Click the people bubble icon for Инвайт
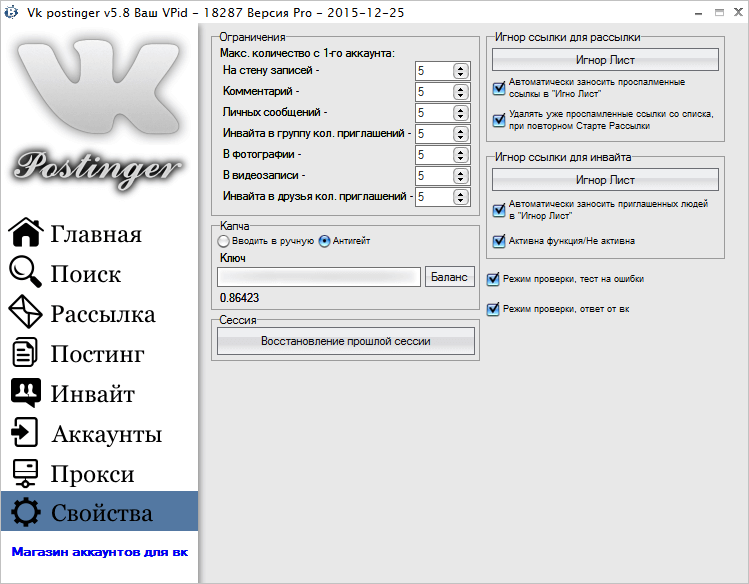Viewport: 749px width, 584px height. (25, 393)
